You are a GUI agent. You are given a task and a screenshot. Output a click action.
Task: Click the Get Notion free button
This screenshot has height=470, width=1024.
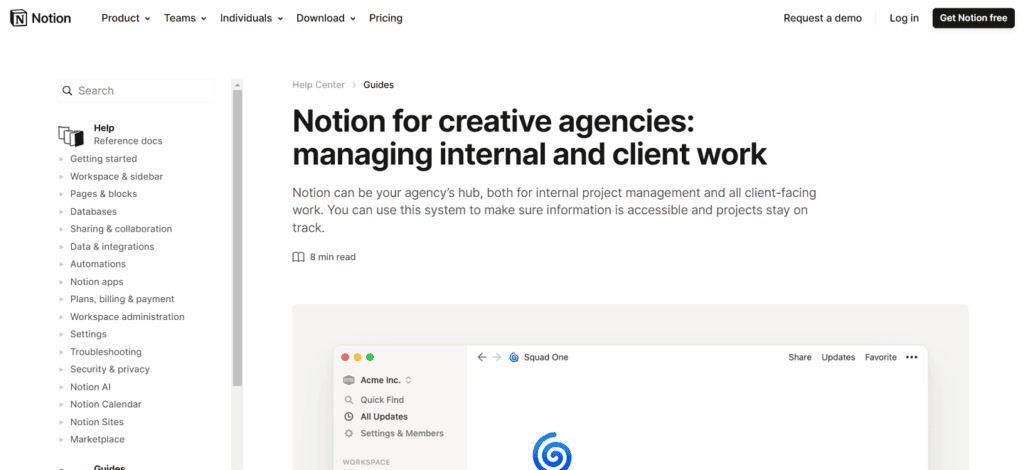972,18
